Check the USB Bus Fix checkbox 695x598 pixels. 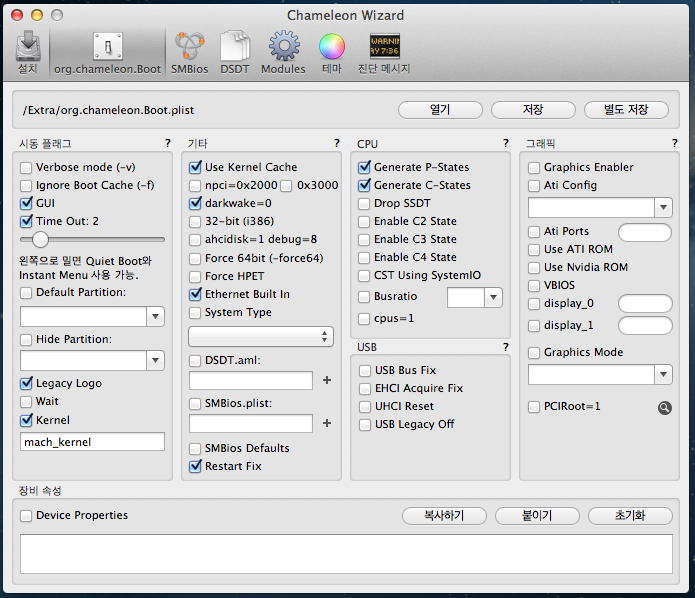365,371
